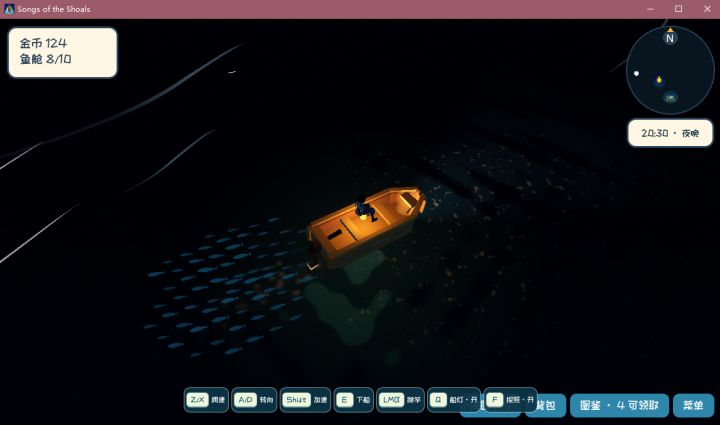720x425 pixels.
Task: Click the N compass marker on minimap
Action: click(670, 38)
